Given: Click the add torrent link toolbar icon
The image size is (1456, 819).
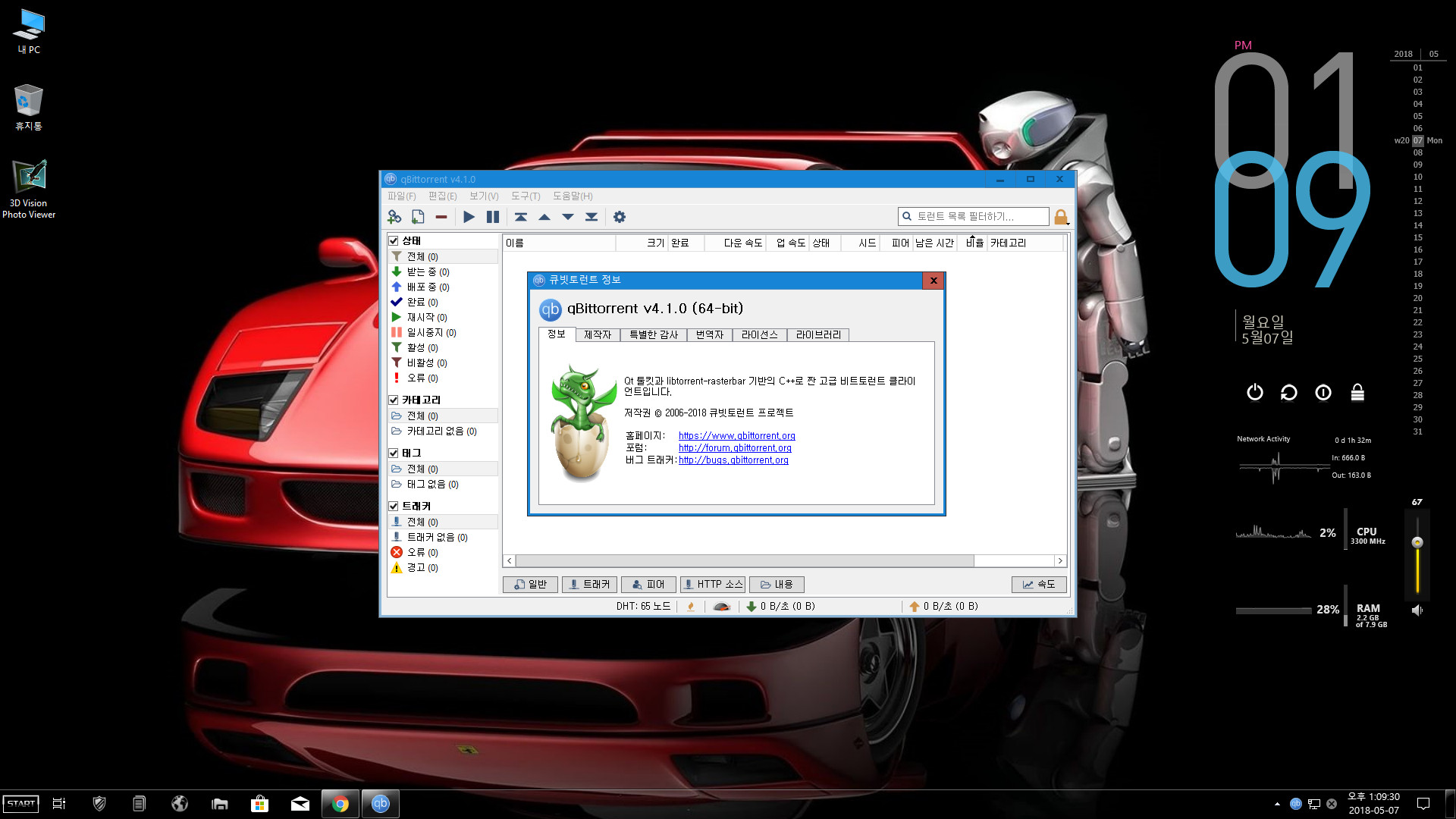Looking at the screenshot, I should pos(394,217).
